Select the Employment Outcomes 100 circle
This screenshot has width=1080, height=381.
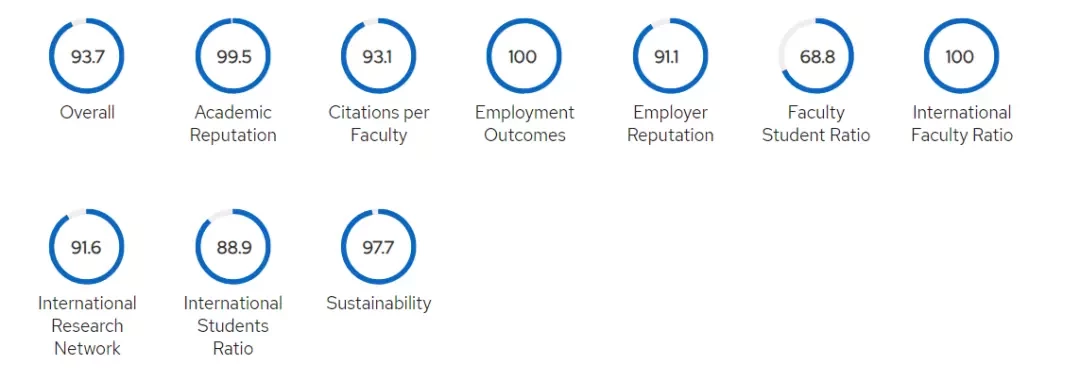tap(524, 56)
